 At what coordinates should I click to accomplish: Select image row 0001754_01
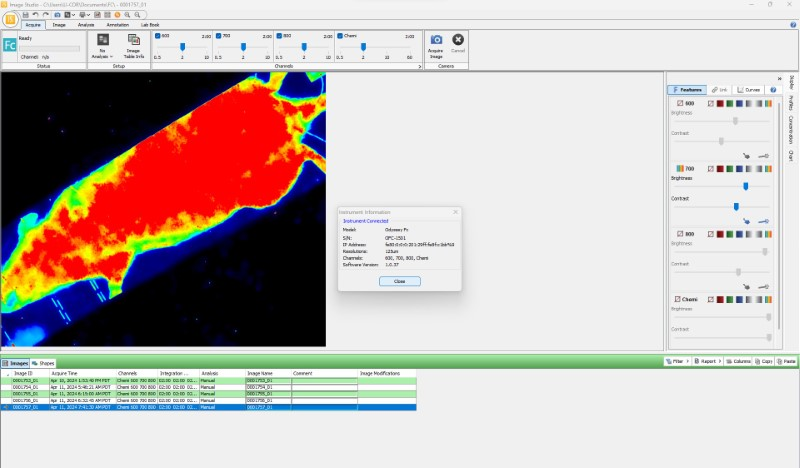(x=209, y=387)
